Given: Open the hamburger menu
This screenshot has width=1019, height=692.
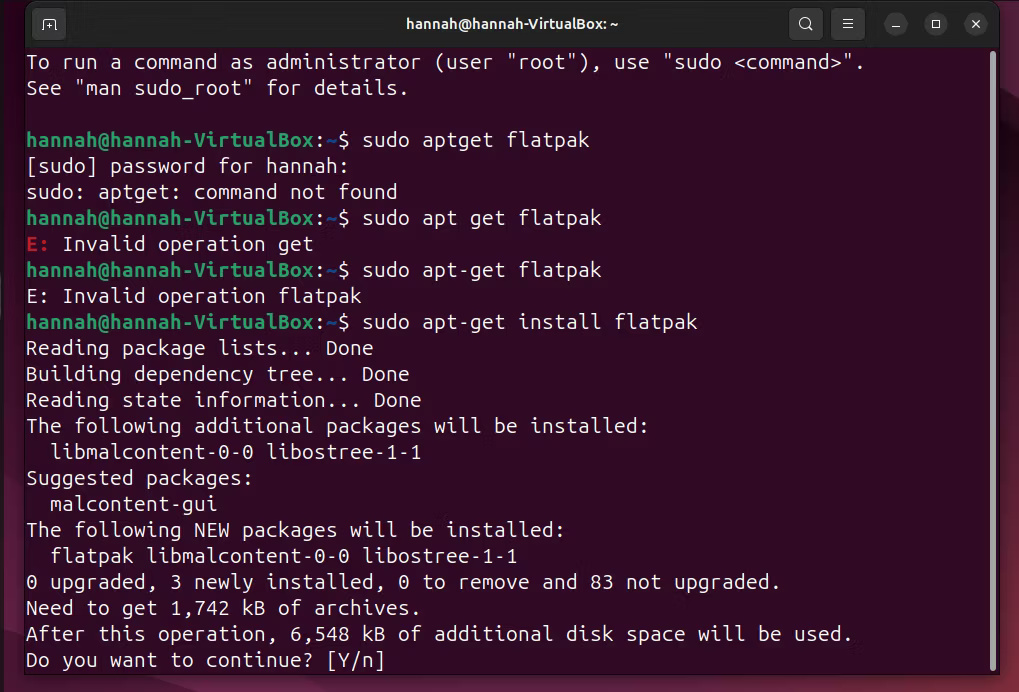Looking at the screenshot, I should (847, 23).
